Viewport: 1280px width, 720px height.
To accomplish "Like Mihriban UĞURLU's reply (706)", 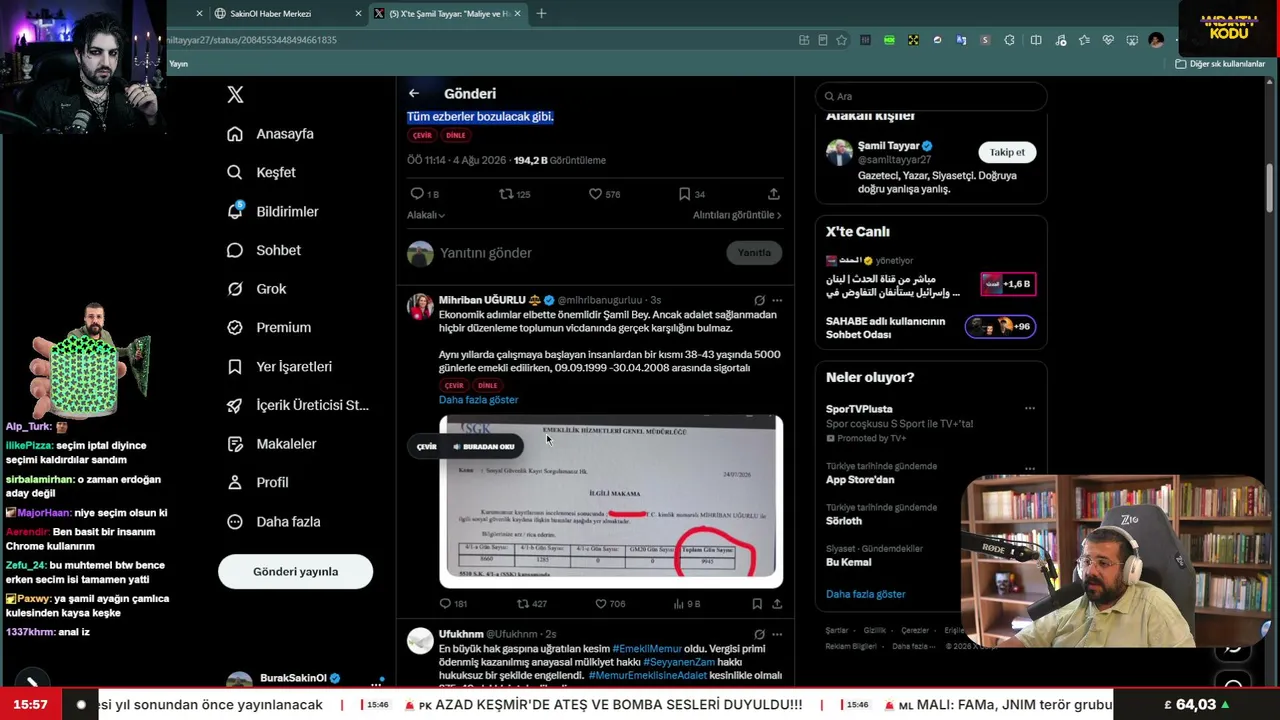I will coord(610,604).
